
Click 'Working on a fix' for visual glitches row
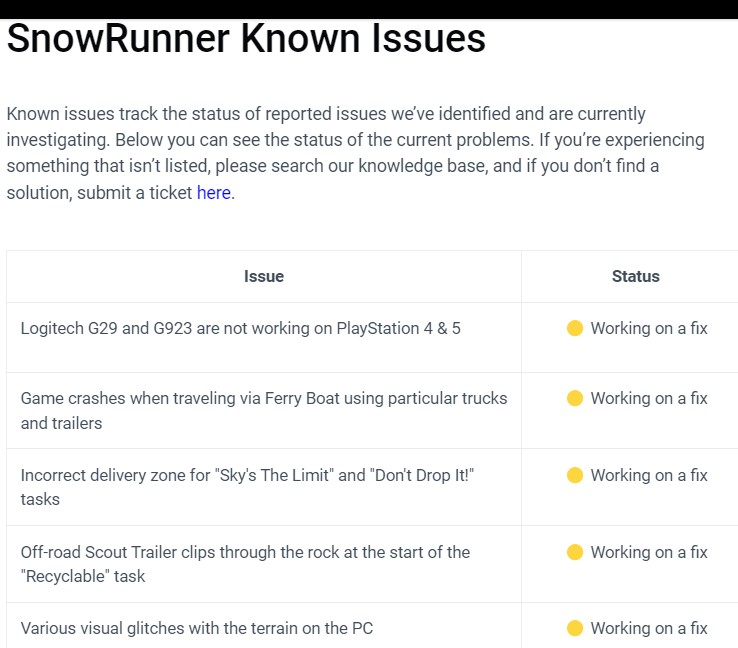pos(649,628)
